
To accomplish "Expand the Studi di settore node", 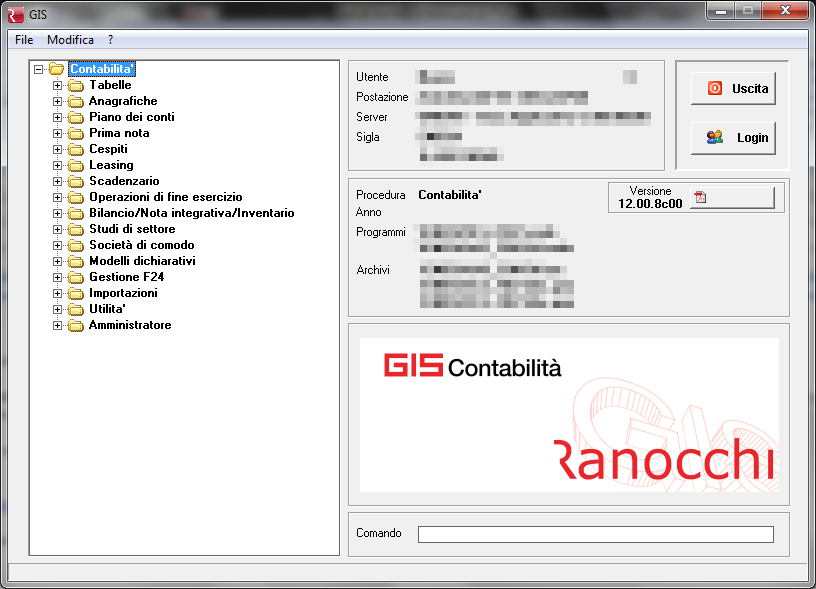I will 57,229.
